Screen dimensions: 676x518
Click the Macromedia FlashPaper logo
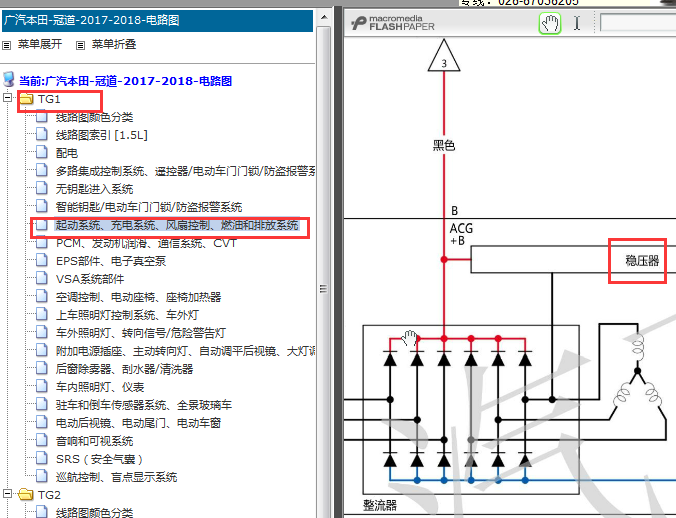[x=393, y=23]
